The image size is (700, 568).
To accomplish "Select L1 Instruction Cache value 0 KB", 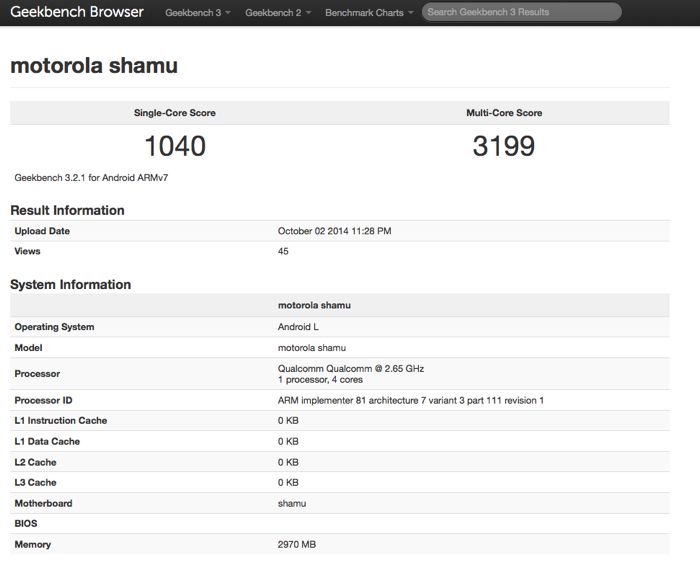I will tap(288, 421).
